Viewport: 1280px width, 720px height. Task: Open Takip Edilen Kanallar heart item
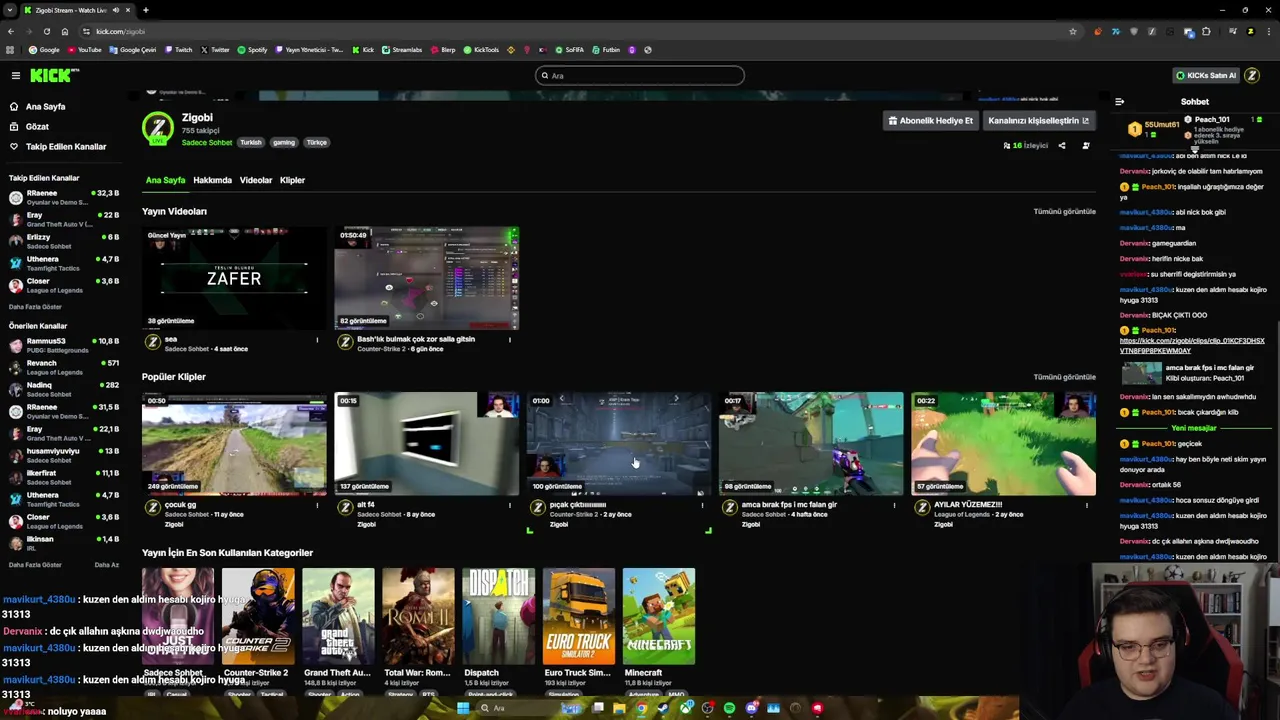pos(57,147)
